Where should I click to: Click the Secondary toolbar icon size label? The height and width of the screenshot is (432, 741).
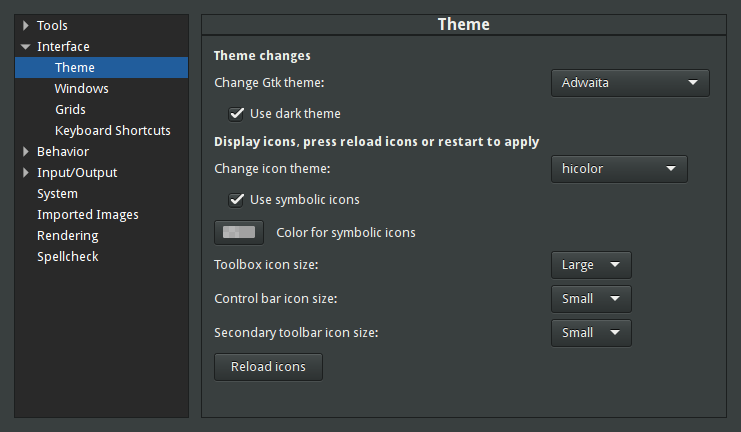(296, 333)
